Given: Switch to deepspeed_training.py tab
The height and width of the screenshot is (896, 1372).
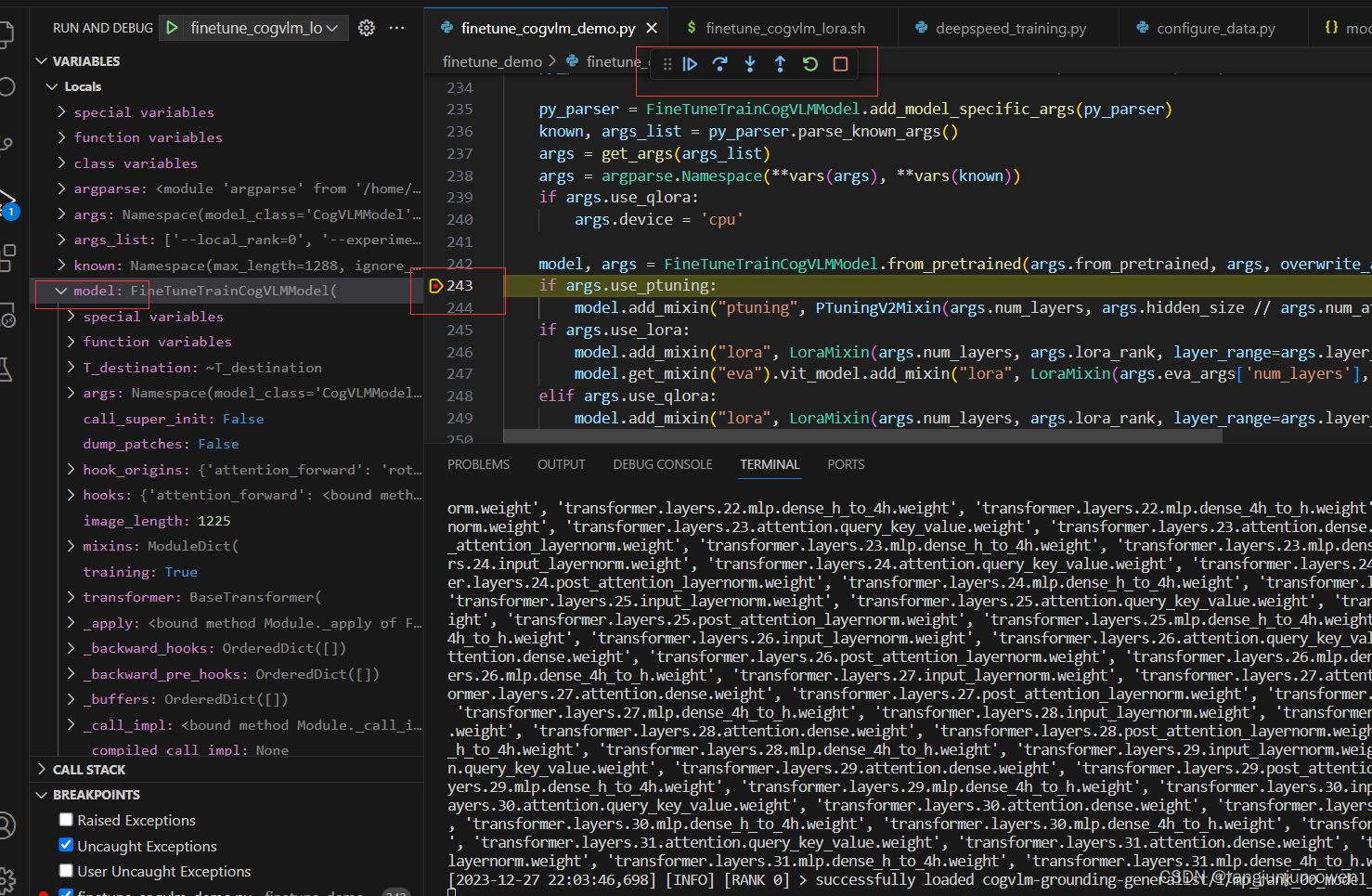Looking at the screenshot, I should coord(1010,29).
